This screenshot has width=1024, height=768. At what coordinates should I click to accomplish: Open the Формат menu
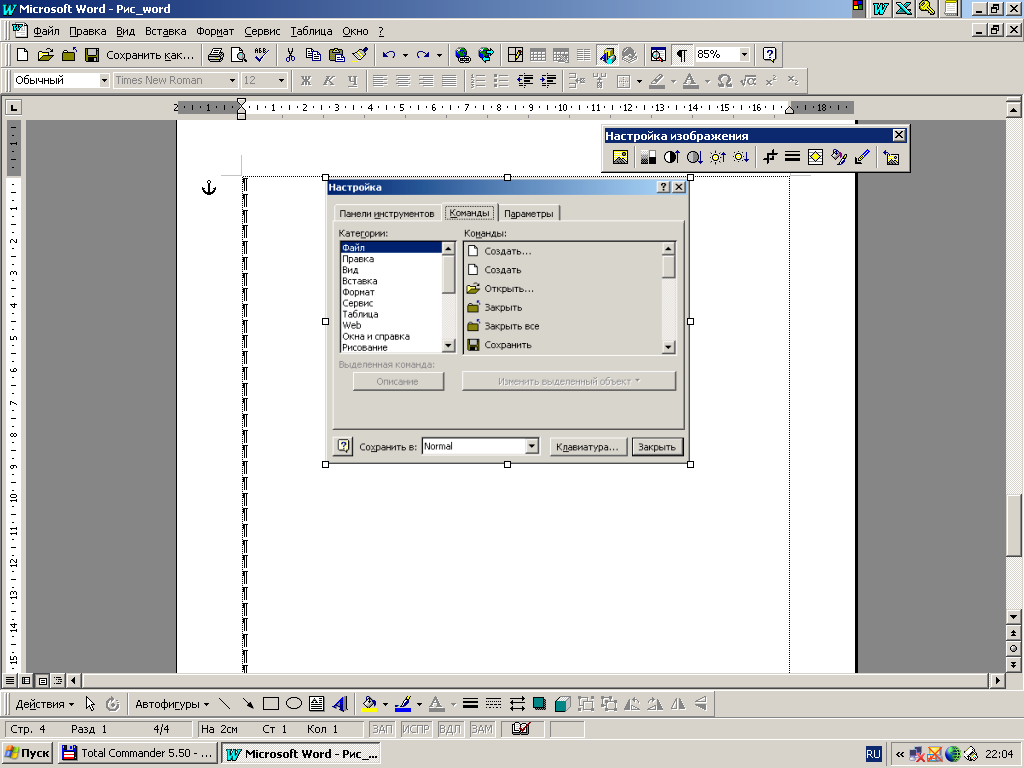[215, 31]
